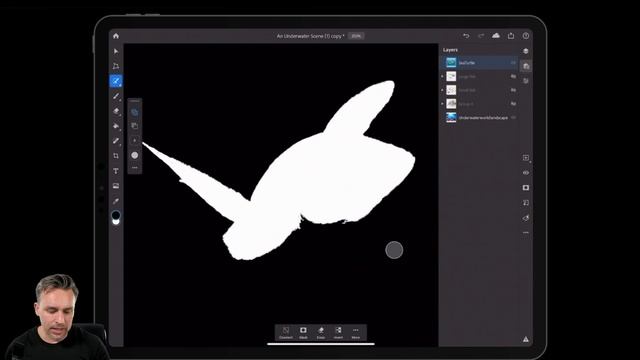Toggle visibility of the fourth layer group
The width and height of the screenshot is (640, 360).
point(513,104)
